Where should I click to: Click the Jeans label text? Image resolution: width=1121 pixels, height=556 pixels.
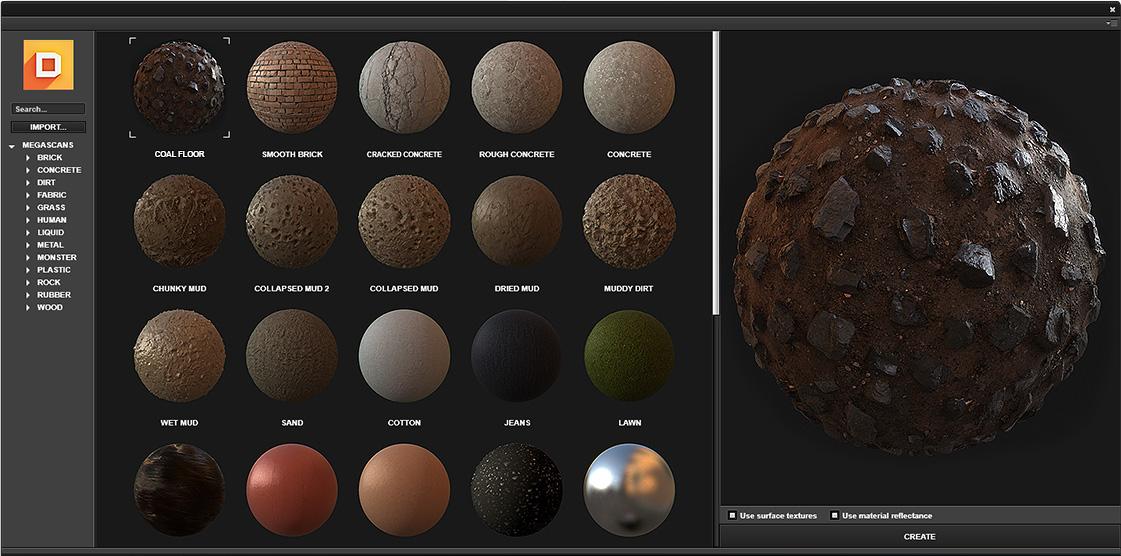[517, 423]
